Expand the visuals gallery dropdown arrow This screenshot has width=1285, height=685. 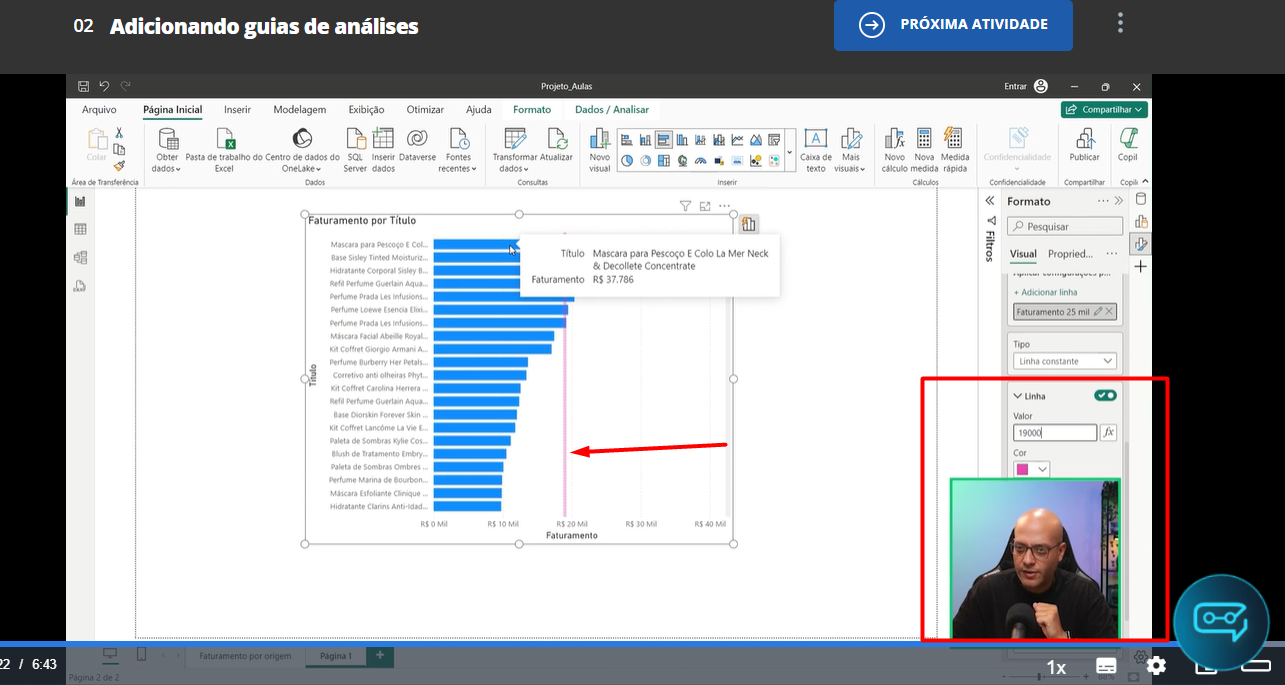tap(790, 152)
